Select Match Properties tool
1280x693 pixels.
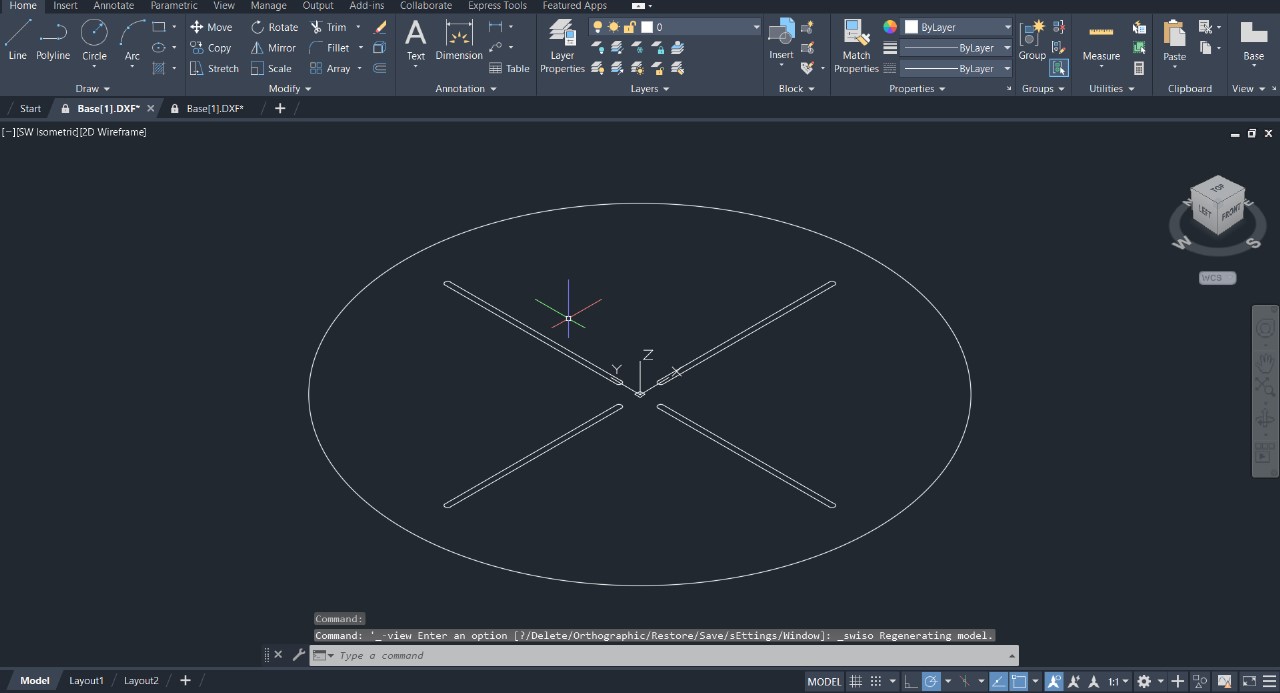(856, 46)
